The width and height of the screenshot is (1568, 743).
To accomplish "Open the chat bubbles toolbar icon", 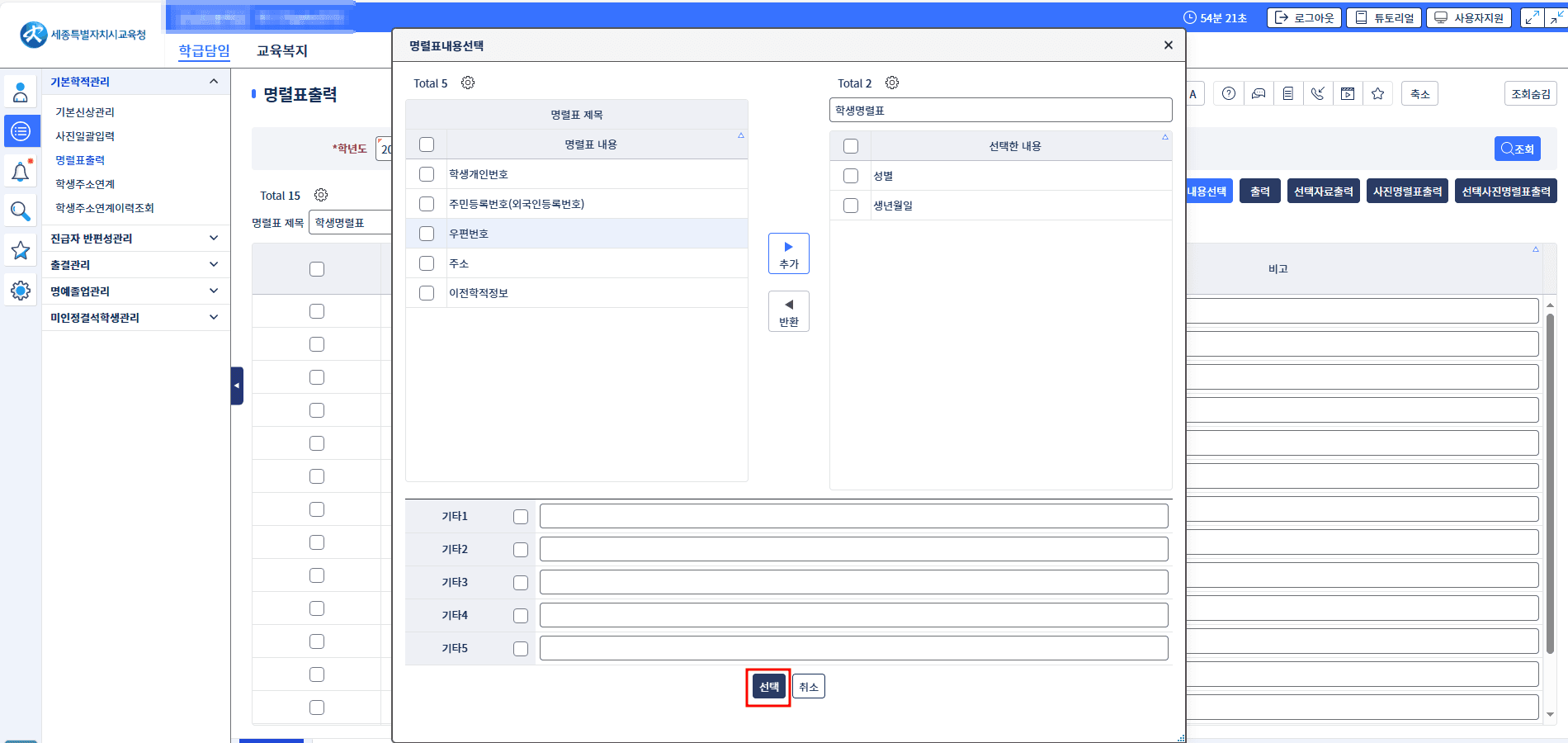I will 1259,94.
